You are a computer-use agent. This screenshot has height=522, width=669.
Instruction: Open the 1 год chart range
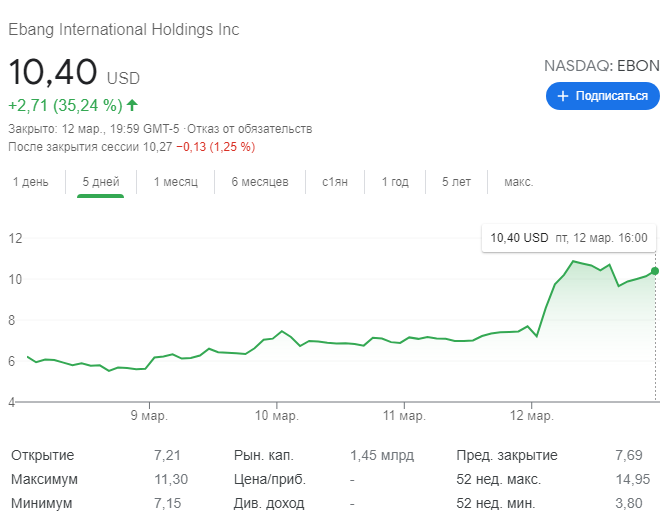pos(395,182)
